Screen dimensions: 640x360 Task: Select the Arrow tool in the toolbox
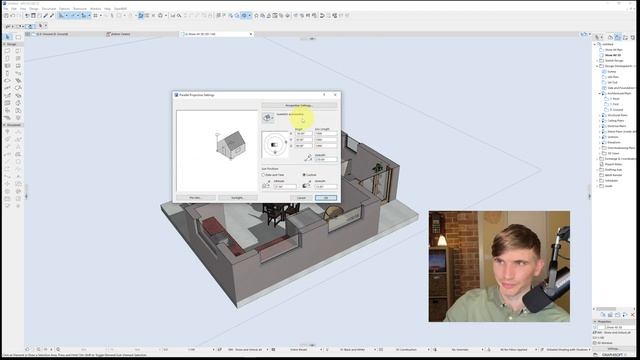point(8,37)
